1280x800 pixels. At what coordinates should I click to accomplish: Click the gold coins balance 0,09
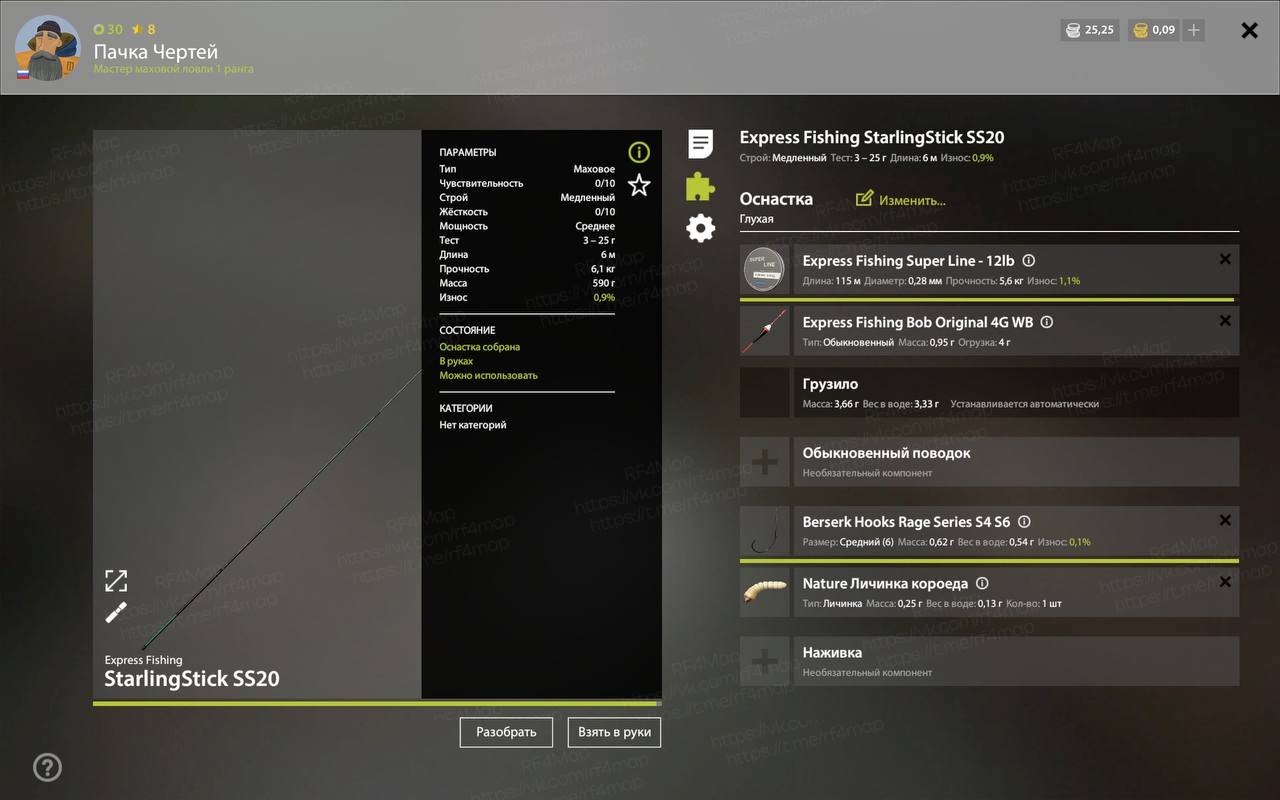(x=1154, y=30)
